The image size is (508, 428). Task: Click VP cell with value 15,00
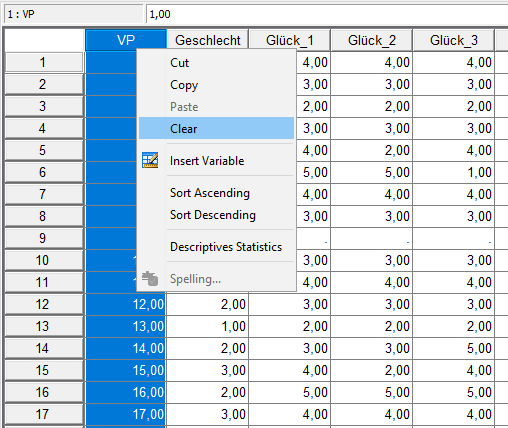[x=126, y=370]
